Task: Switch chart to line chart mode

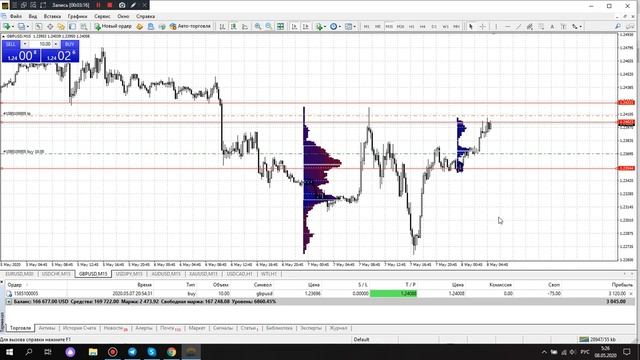Action: (x=245, y=27)
